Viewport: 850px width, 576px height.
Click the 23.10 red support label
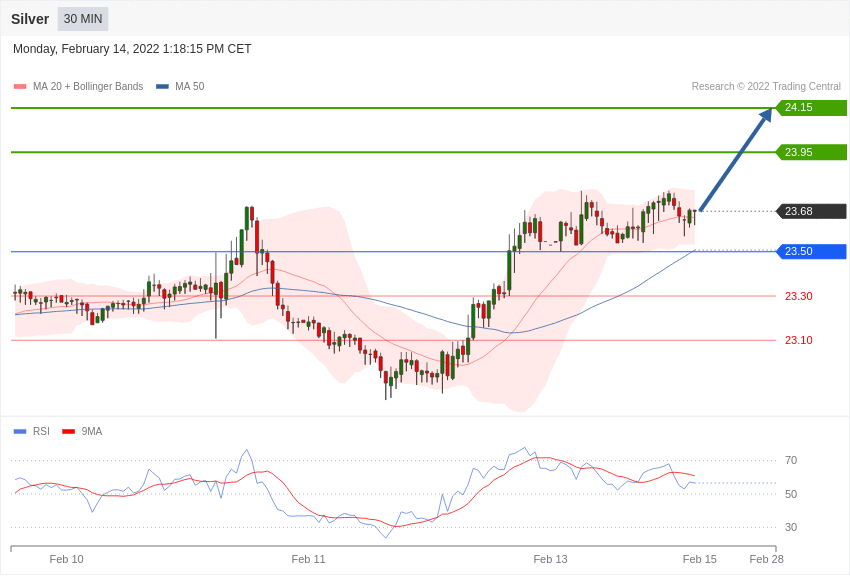point(799,340)
